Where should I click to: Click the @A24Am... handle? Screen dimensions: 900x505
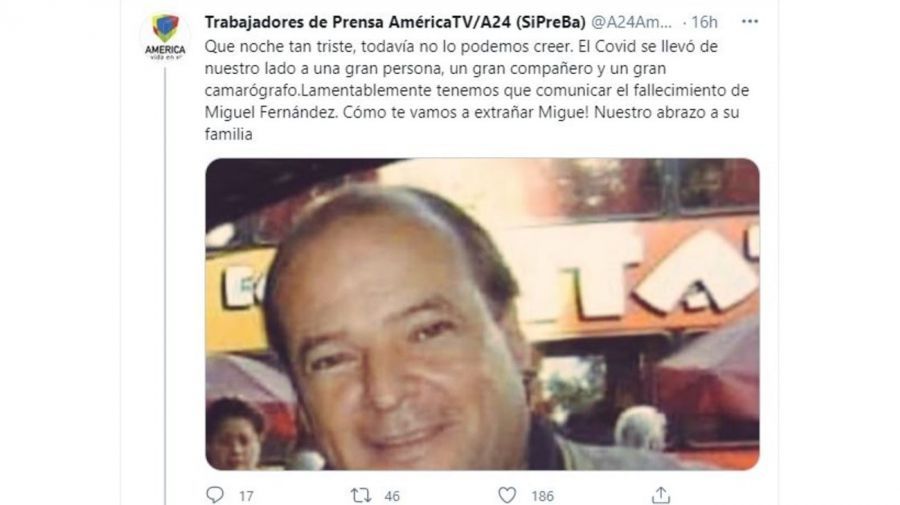(631, 22)
